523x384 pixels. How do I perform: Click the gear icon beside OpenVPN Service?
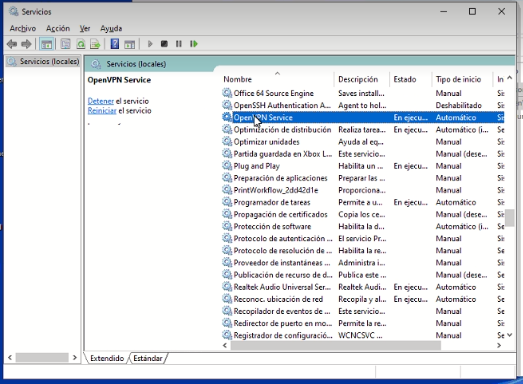coord(227,117)
